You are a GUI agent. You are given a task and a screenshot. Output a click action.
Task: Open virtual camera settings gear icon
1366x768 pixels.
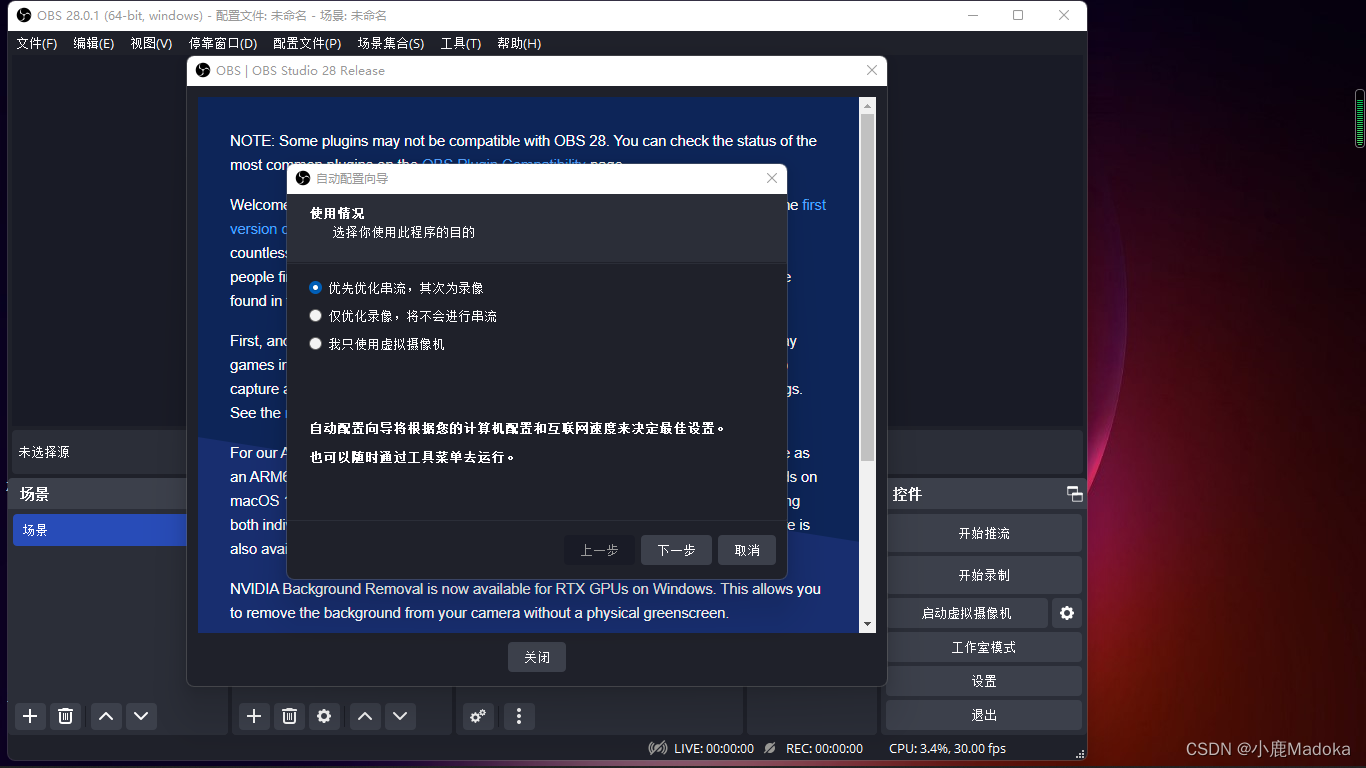coord(1067,613)
